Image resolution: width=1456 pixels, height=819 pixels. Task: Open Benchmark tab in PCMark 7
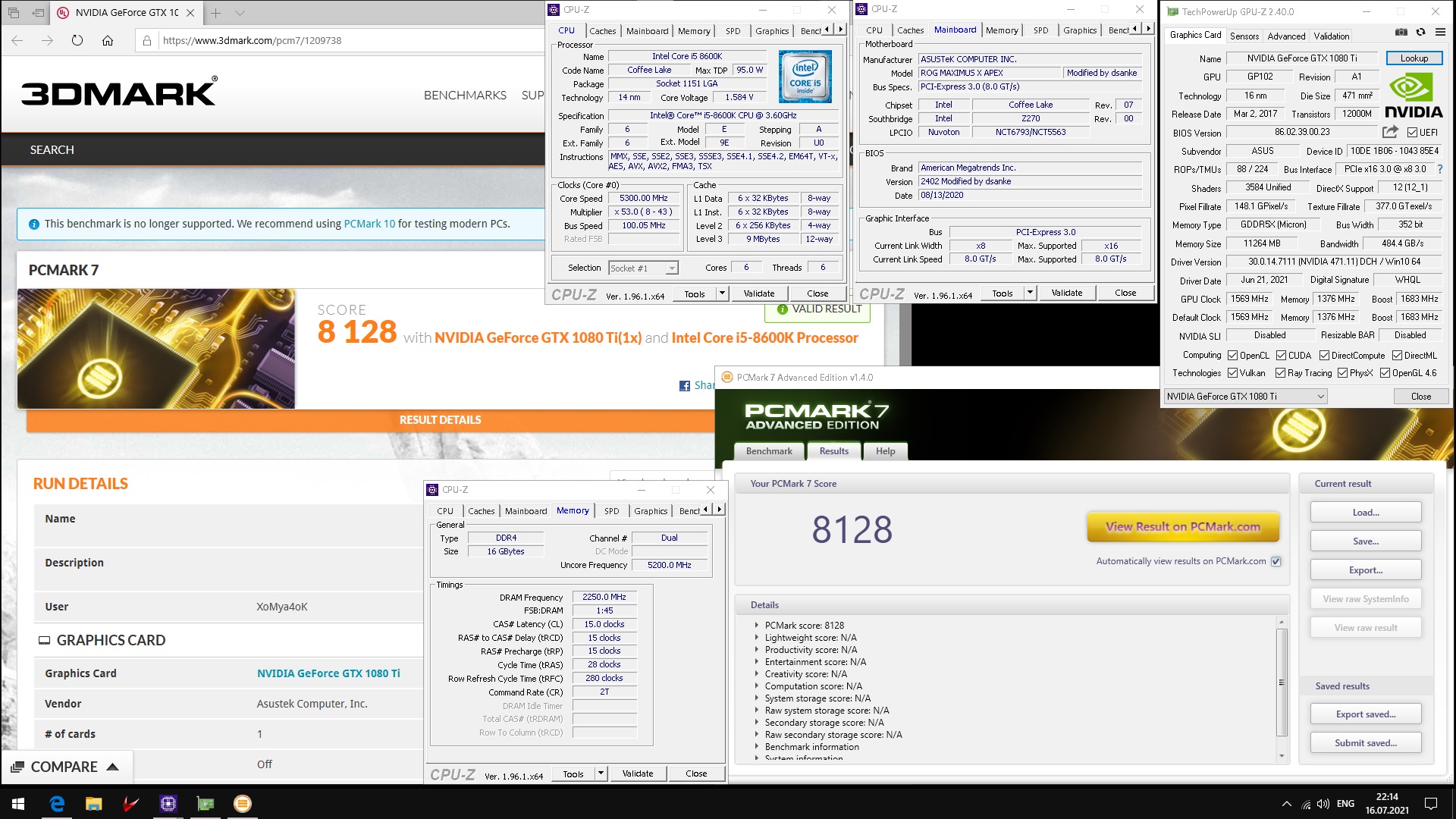[x=769, y=451]
